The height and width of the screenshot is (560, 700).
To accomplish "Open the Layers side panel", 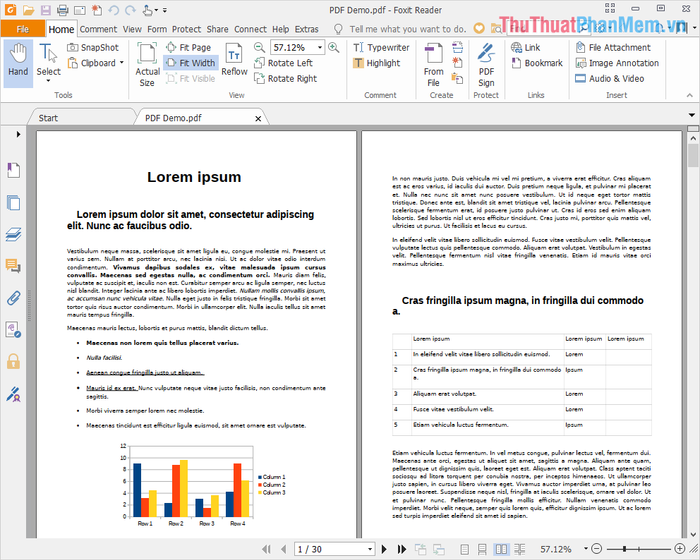I will (13, 234).
